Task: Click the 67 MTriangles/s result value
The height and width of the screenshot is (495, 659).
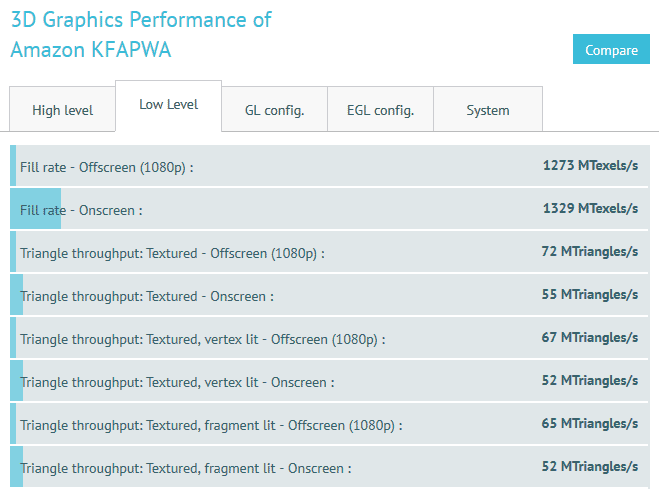Action: [589, 338]
